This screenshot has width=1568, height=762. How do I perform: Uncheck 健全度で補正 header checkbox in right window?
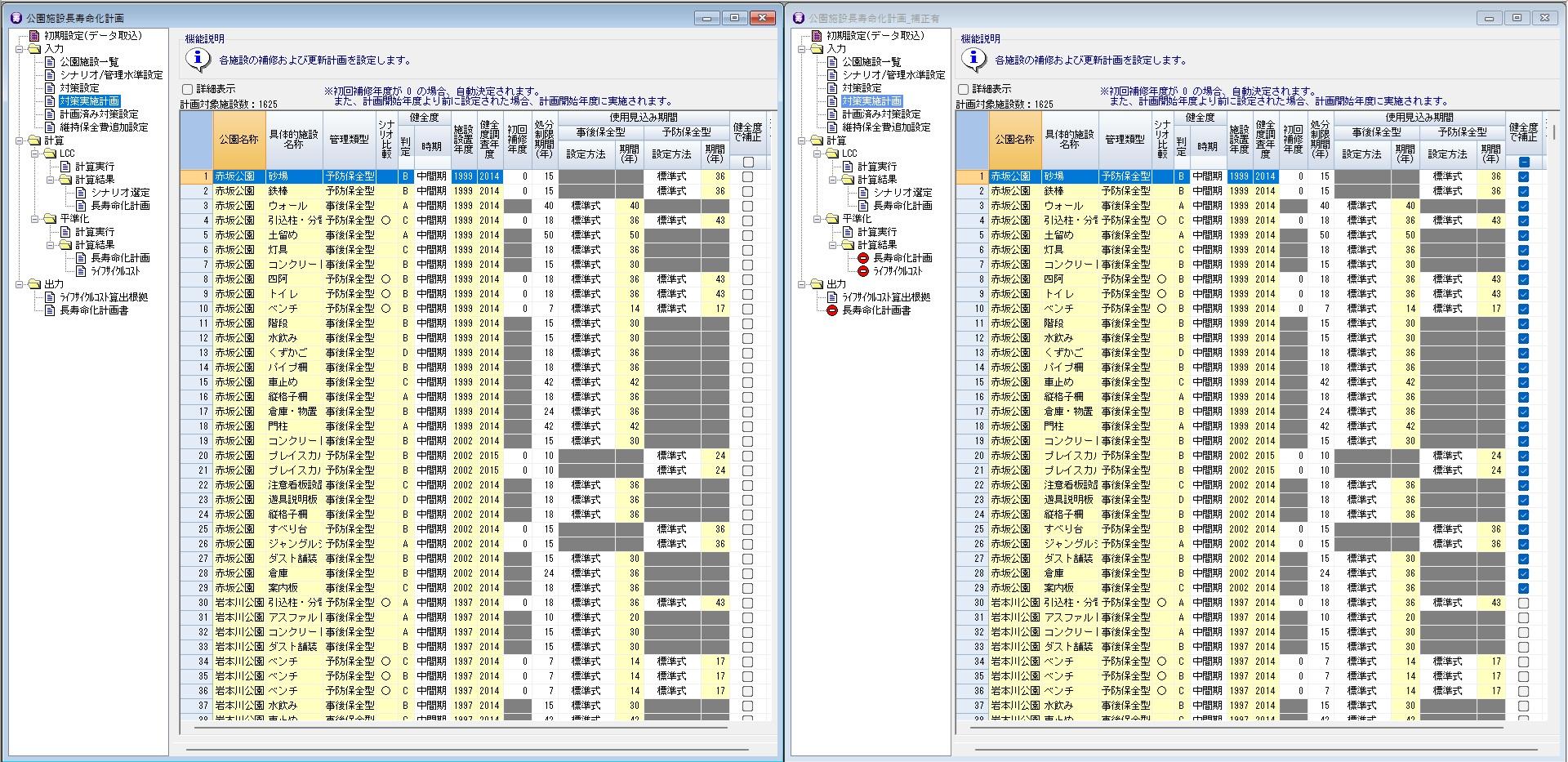[x=1524, y=162]
